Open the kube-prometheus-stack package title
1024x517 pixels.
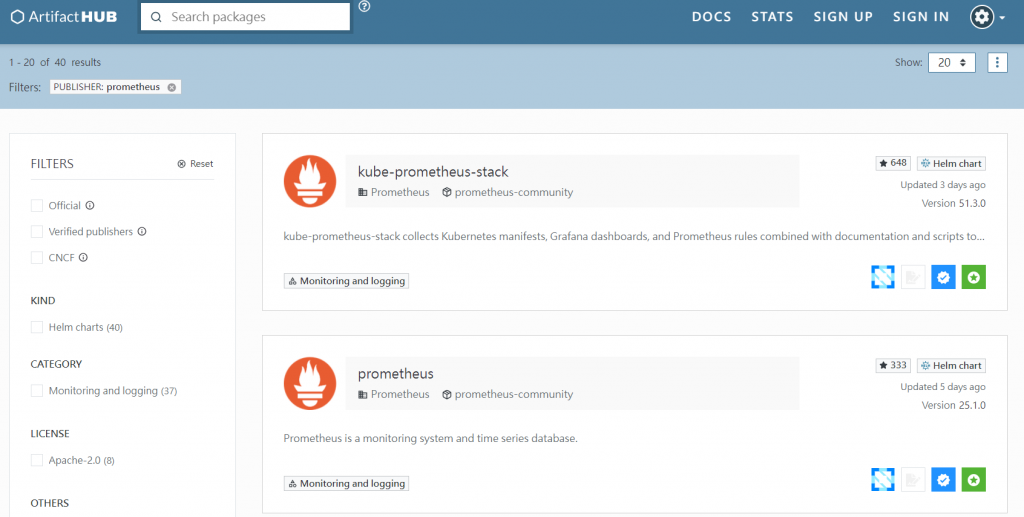(x=433, y=172)
